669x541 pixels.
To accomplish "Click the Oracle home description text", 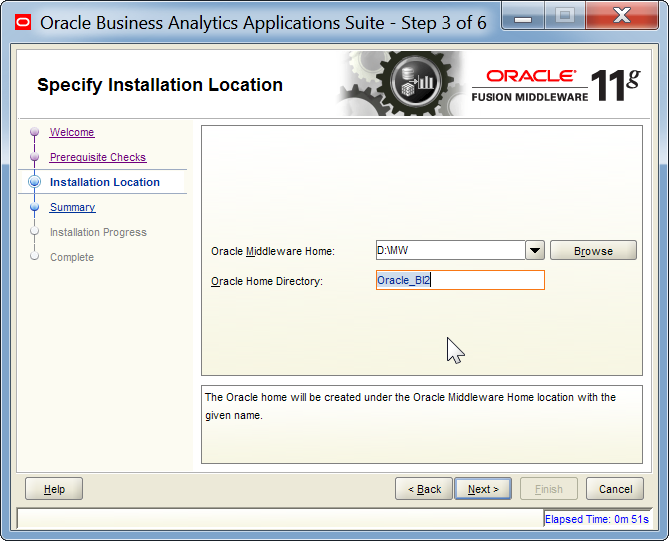I will [x=410, y=406].
